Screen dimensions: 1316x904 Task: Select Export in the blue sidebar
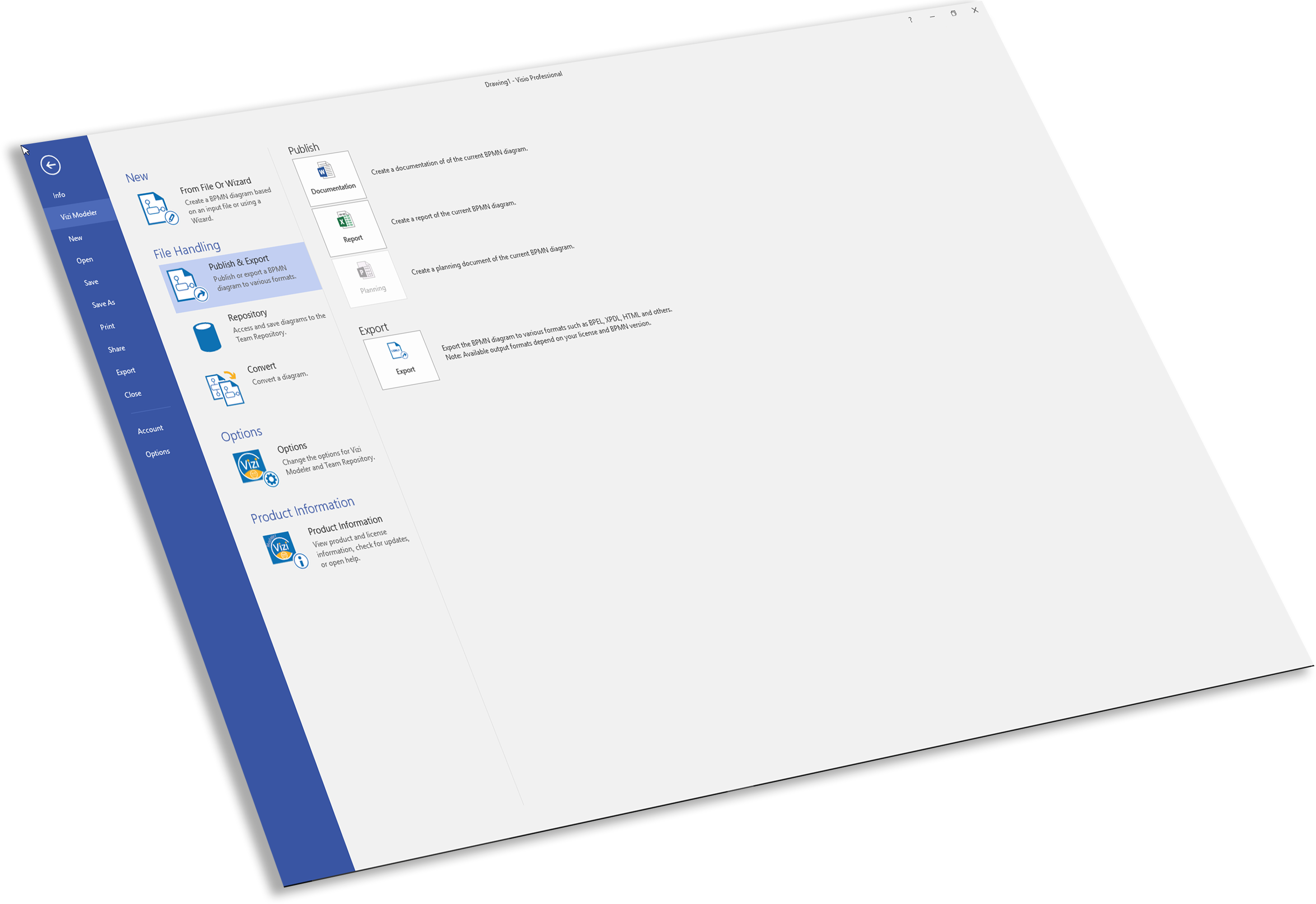click(x=126, y=372)
